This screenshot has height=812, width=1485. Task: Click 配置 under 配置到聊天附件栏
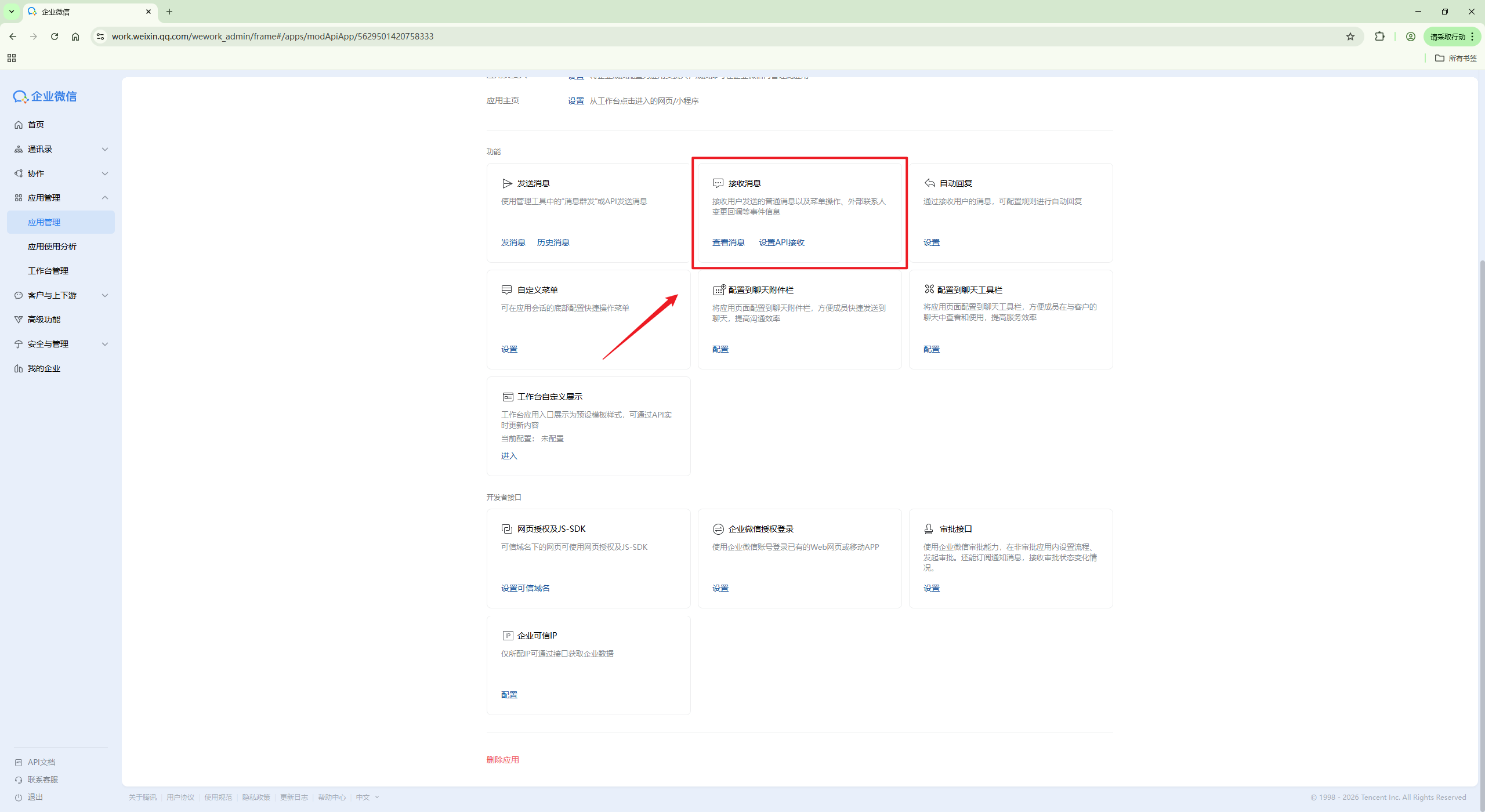[x=720, y=349]
